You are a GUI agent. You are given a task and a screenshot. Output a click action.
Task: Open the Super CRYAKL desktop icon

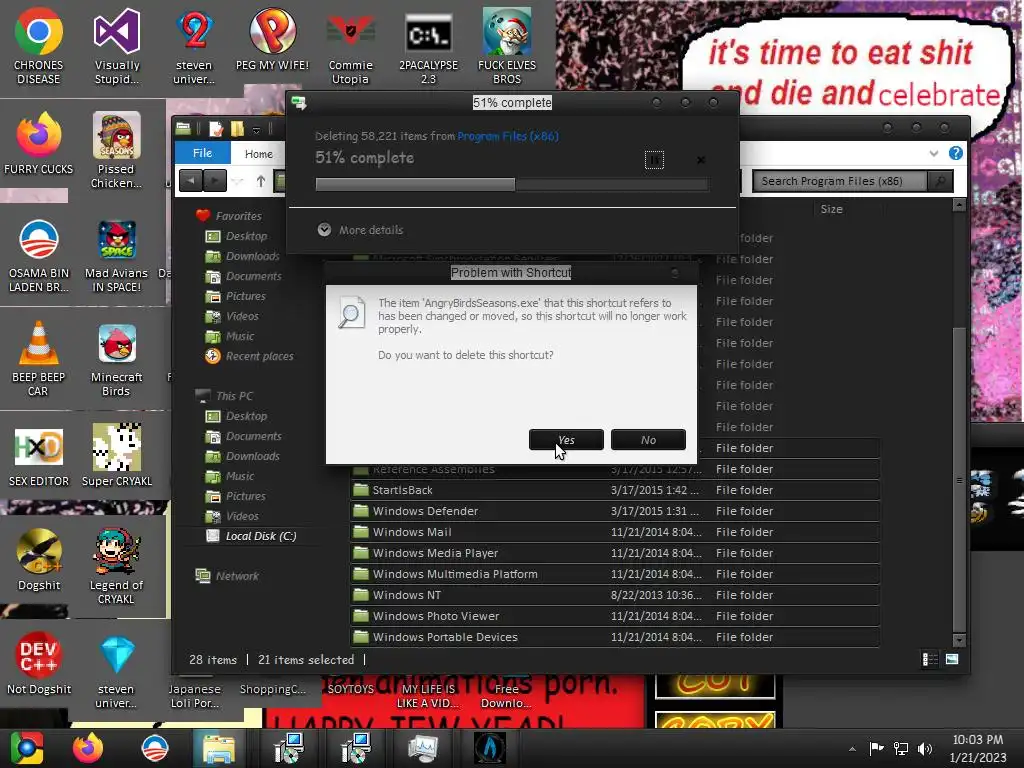pyautogui.click(x=116, y=455)
